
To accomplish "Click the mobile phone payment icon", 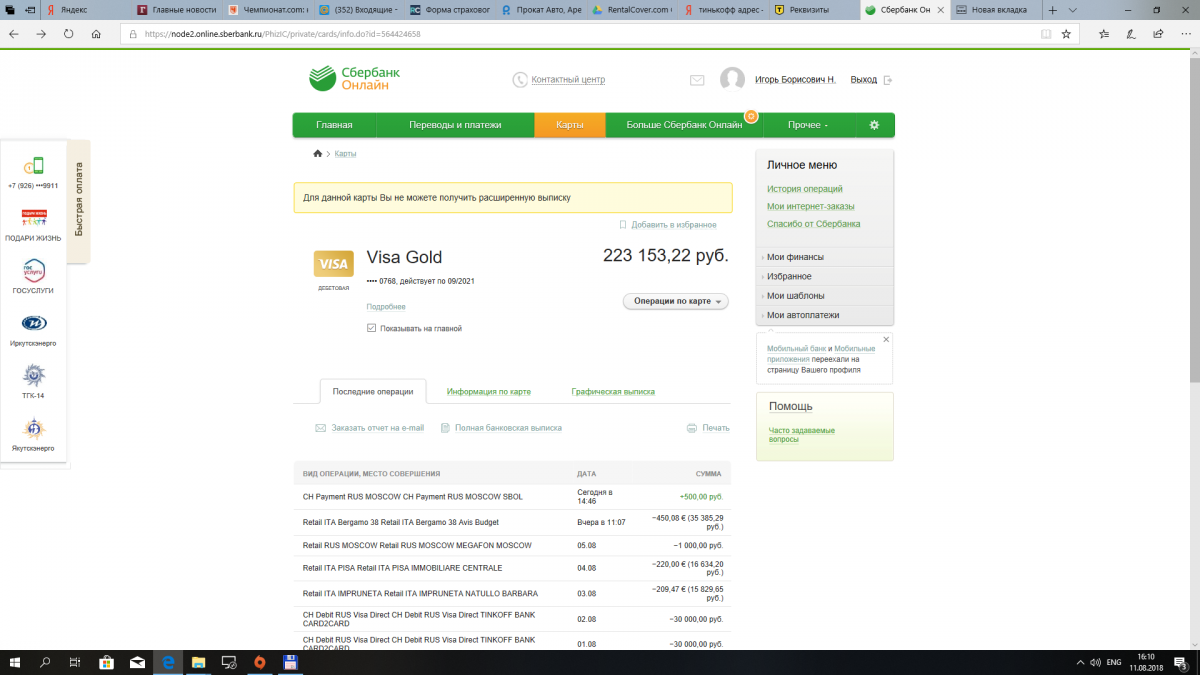I will (x=33, y=166).
